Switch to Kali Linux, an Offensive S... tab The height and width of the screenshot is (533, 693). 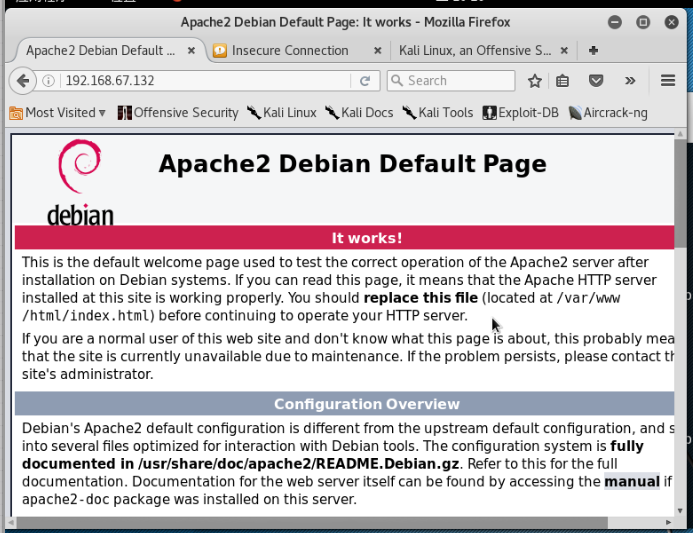484,50
